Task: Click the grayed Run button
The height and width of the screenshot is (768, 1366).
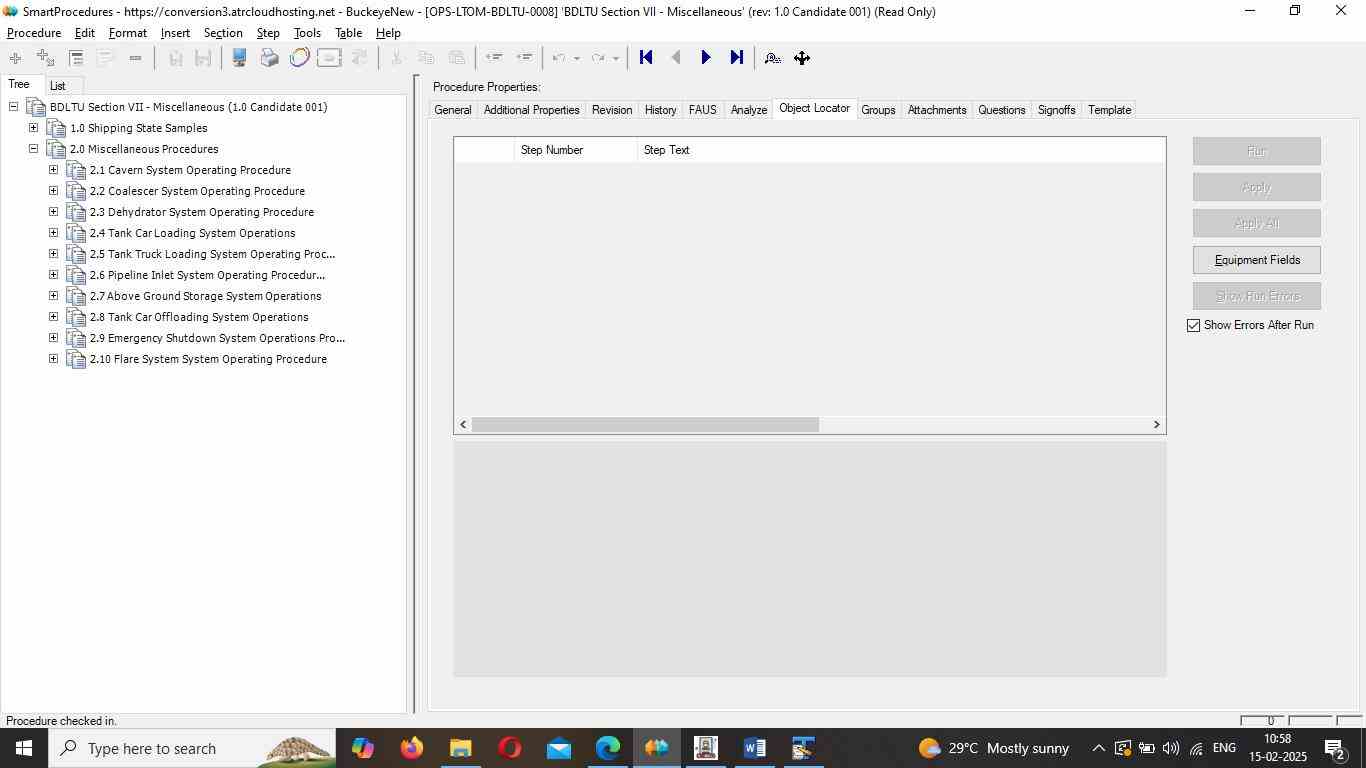Action: 1257,151
